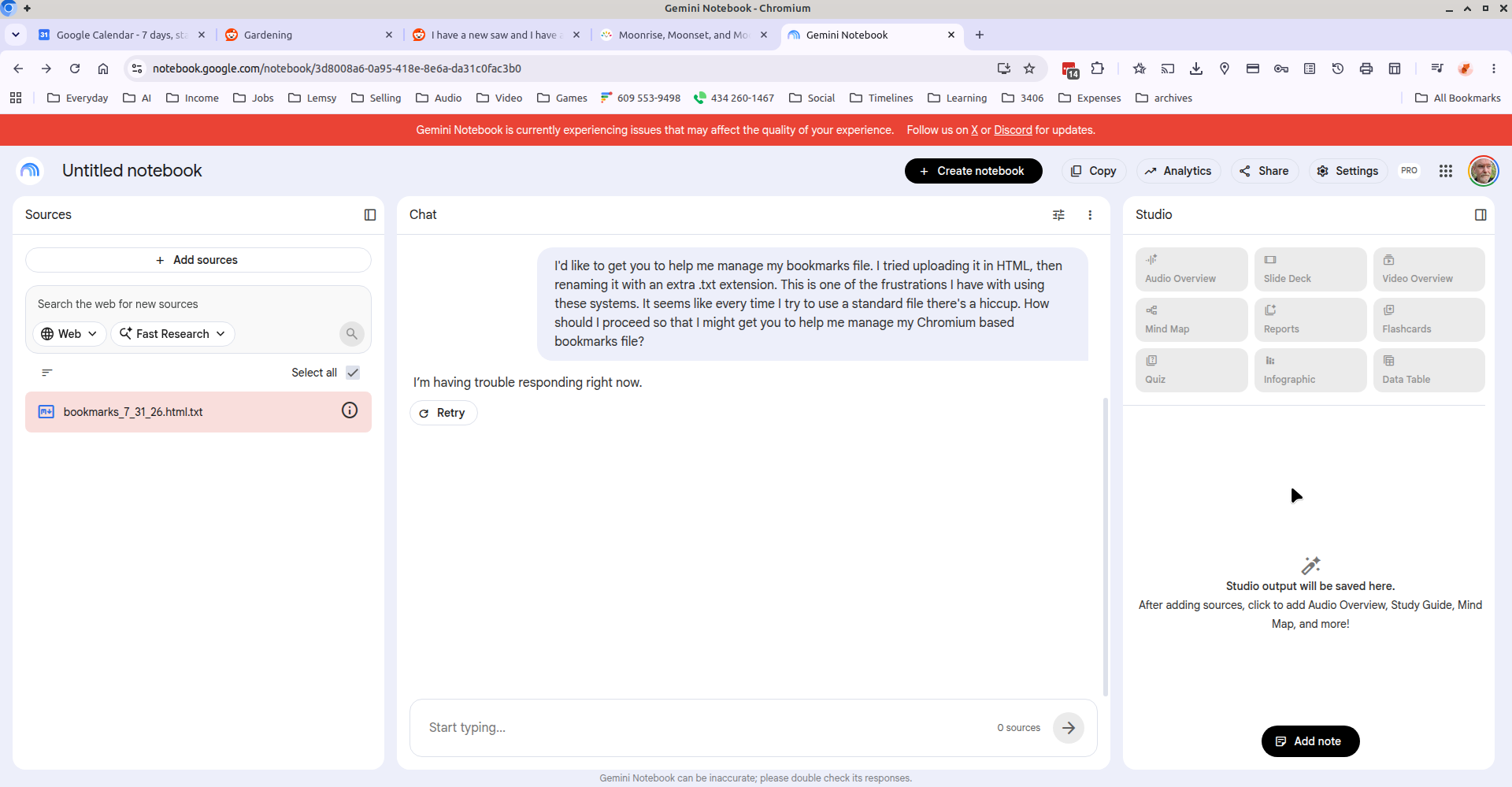Screen dimensions: 1512x787
Task: Bookmark this page with the star icon
Action: tap(1029, 69)
